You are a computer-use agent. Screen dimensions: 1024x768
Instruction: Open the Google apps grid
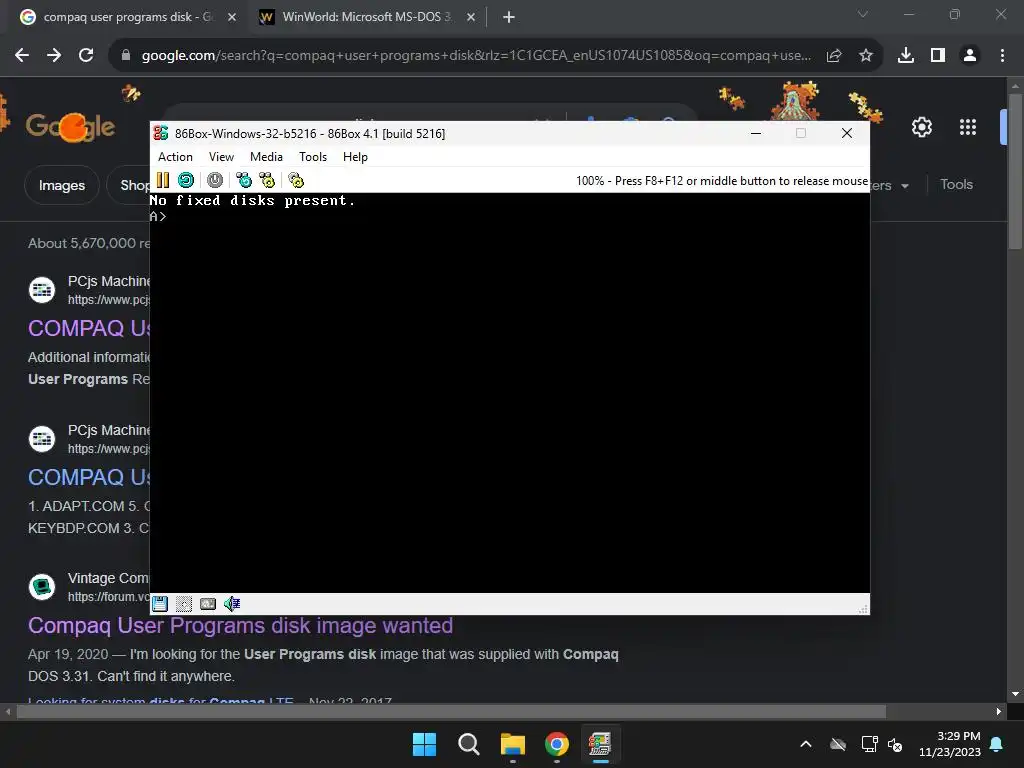click(x=968, y=127)
